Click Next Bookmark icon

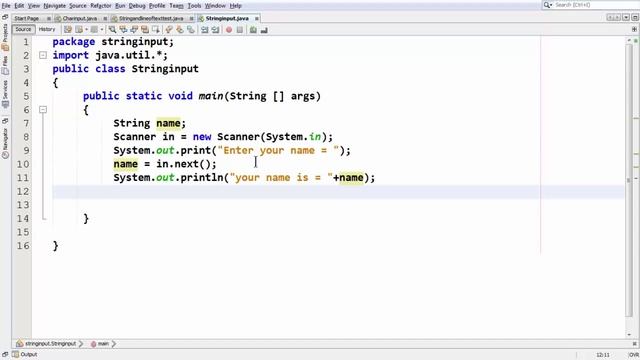point(180,30)
